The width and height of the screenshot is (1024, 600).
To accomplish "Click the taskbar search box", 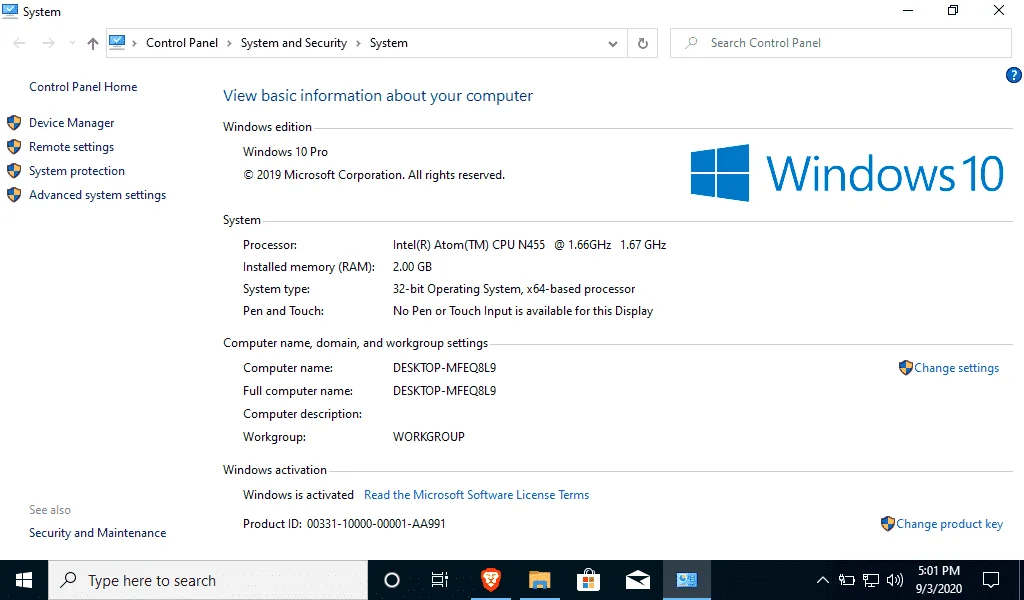I will 208,580.
